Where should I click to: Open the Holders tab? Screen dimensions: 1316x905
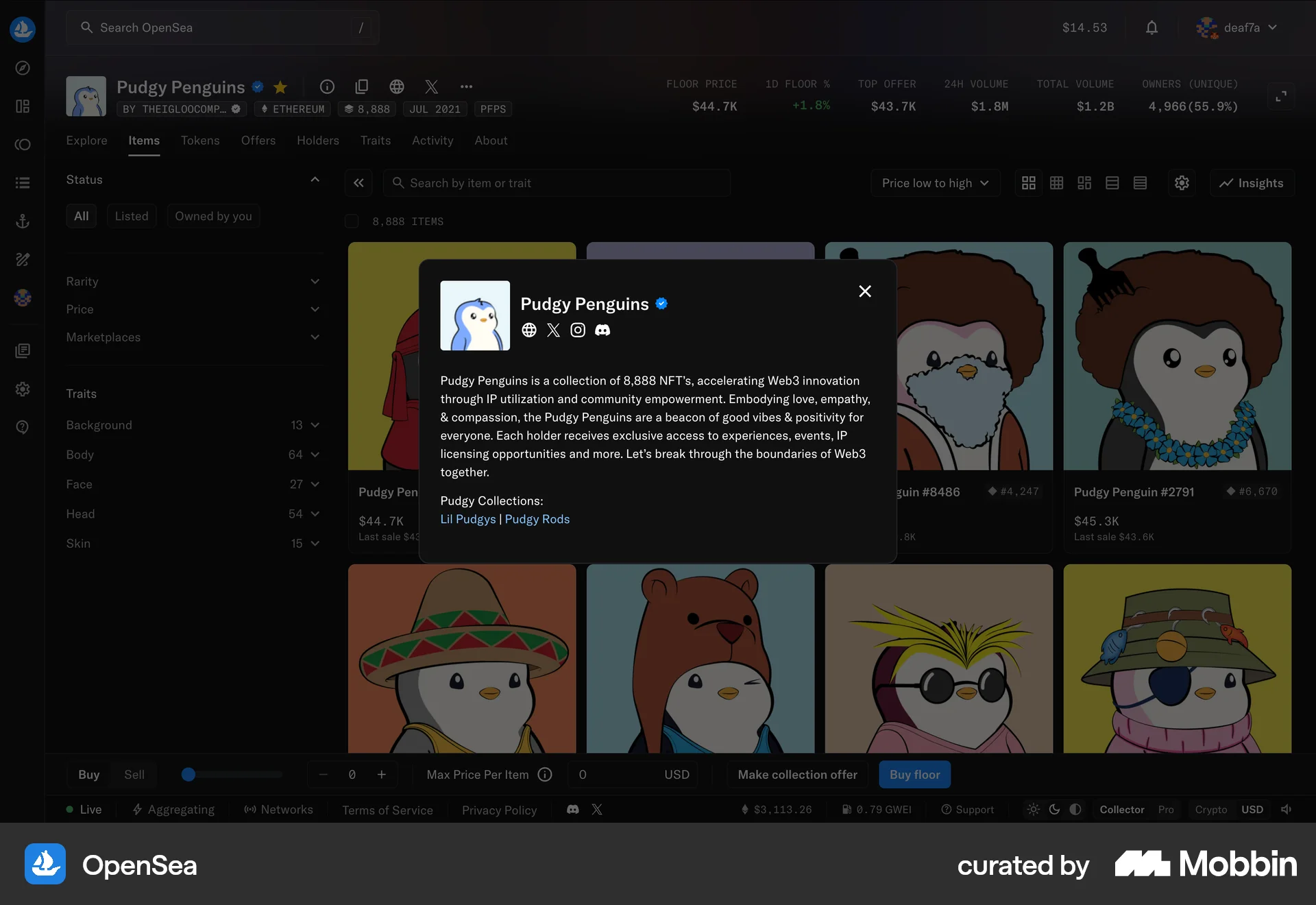(317, 141)
